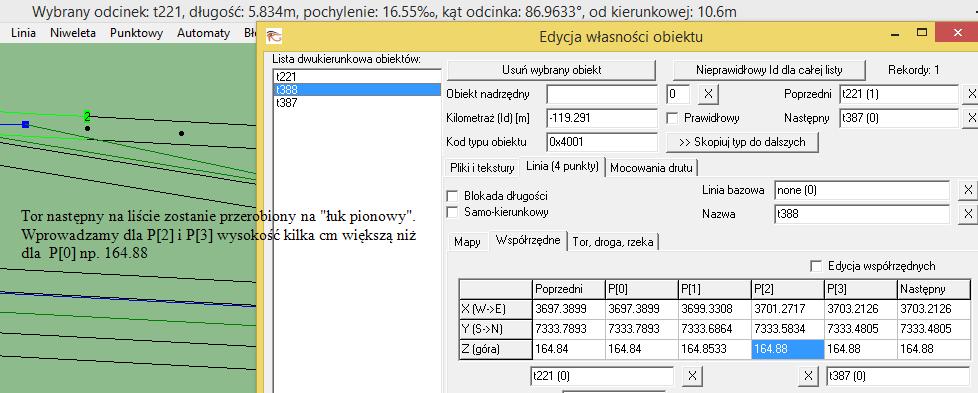The image size is (978, 393).
Task: Click X left of bottom t387 (0) field
Action: (x=808, y=376)
